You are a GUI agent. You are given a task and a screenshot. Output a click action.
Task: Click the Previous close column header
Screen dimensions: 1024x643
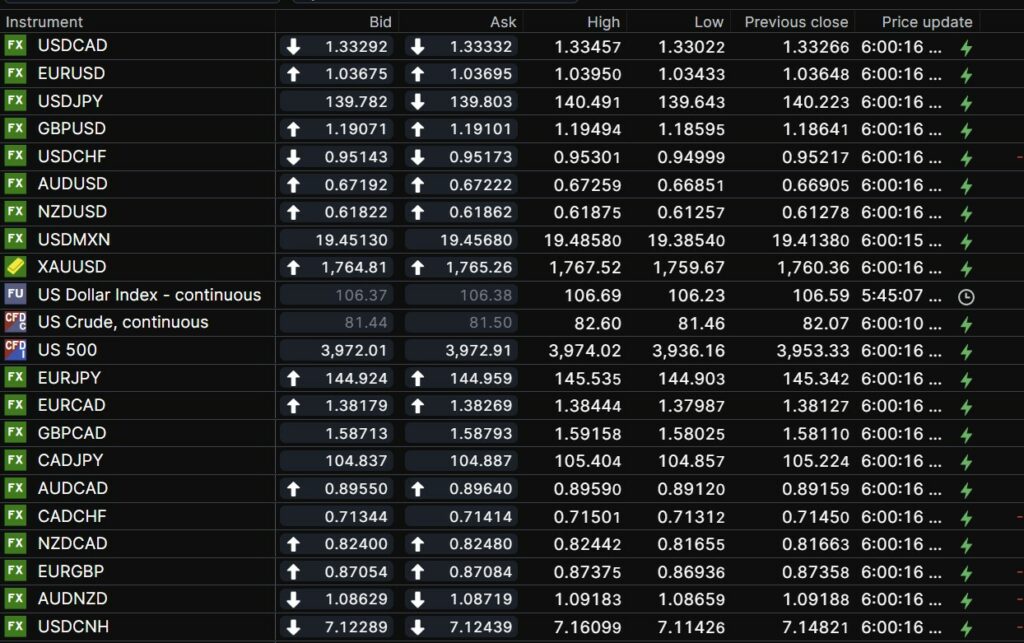click(x=796, y=22)
